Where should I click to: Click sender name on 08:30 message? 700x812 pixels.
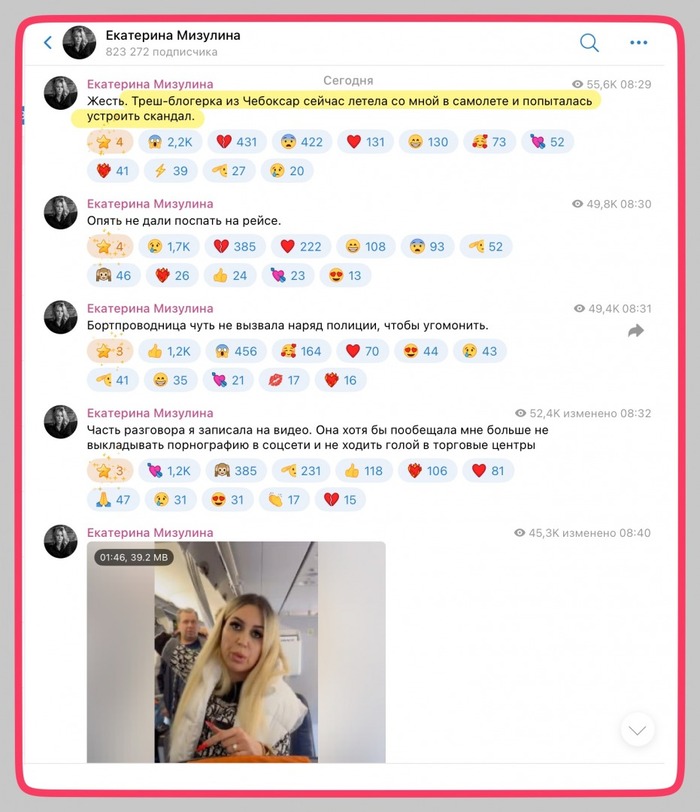point(150,204)
